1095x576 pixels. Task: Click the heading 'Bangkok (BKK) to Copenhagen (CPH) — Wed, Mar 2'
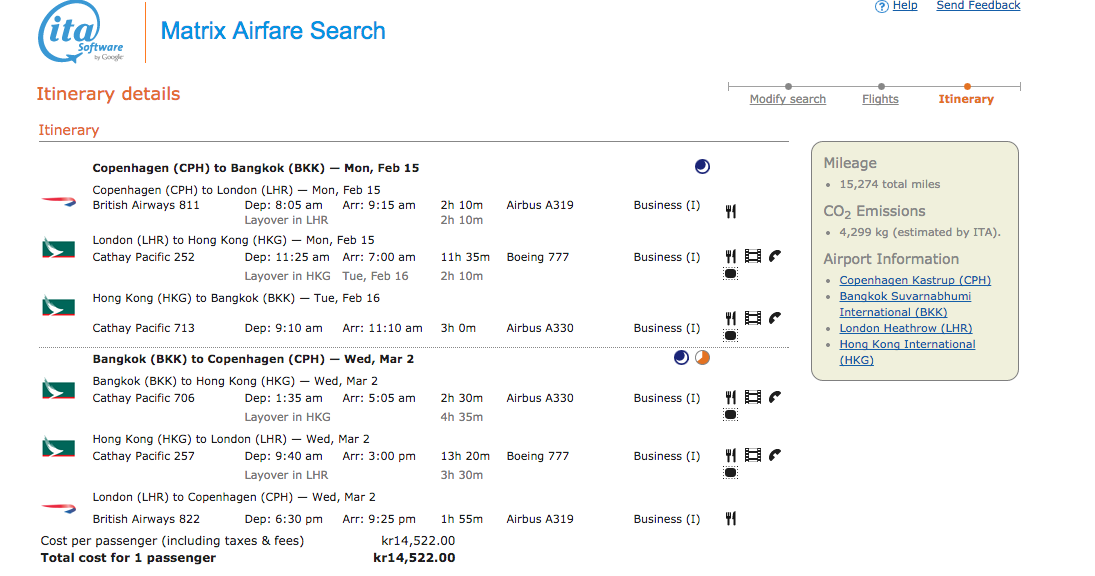pyautogui.click(x=253, y=359)
